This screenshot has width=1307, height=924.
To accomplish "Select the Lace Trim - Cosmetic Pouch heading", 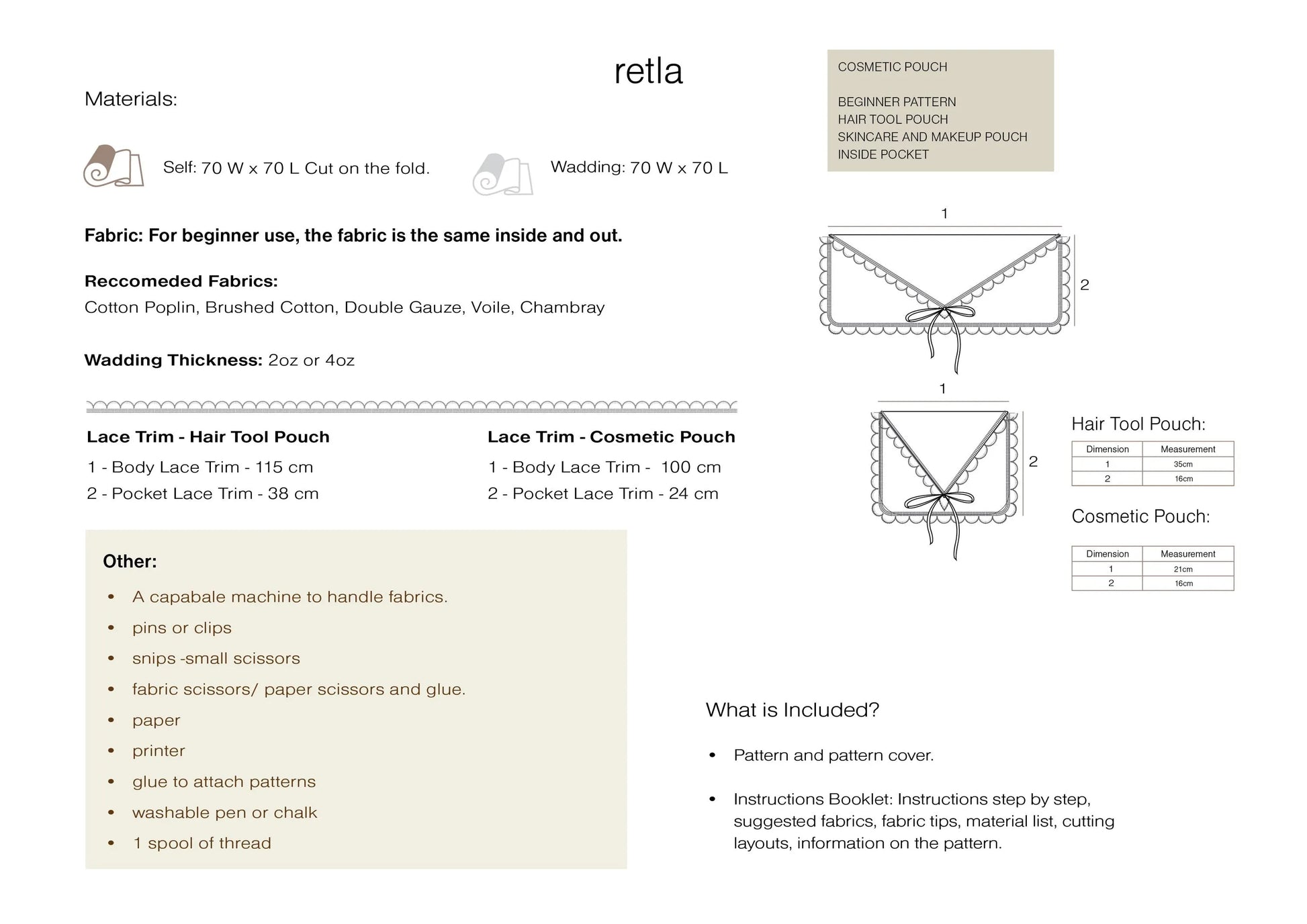I will click(611, 437).
